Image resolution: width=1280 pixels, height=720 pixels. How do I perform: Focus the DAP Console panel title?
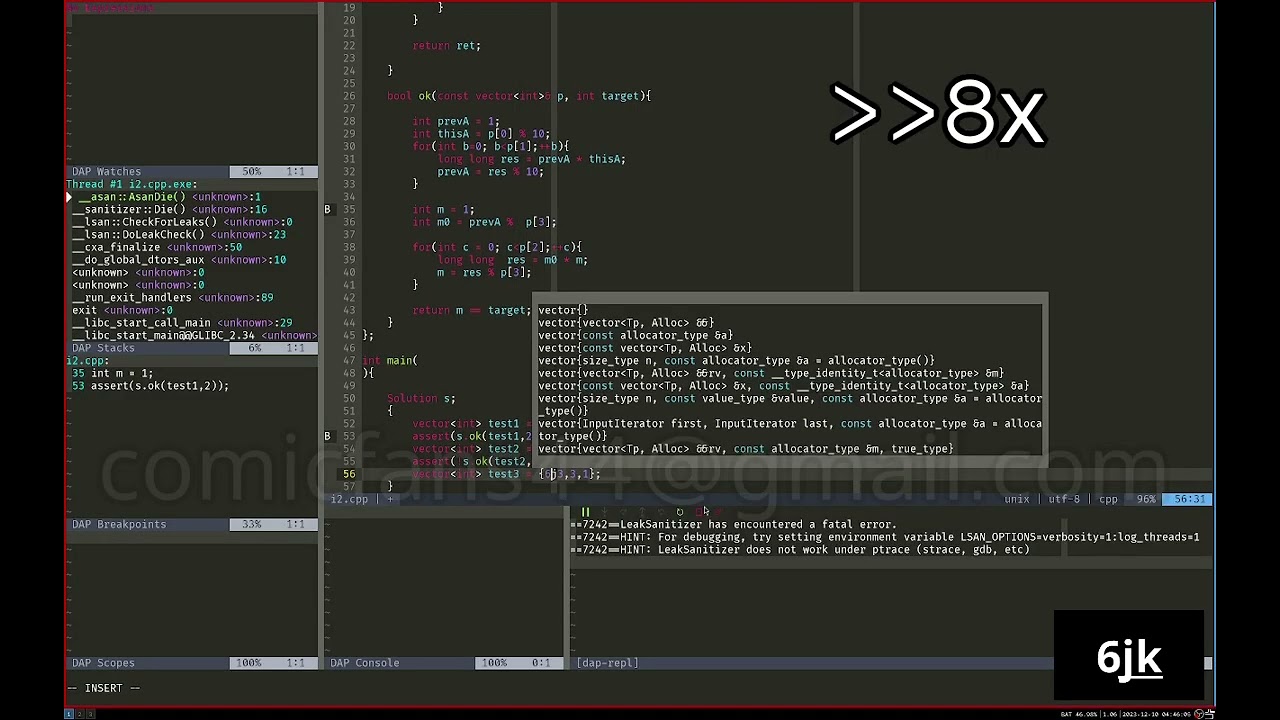pos(365,663)
